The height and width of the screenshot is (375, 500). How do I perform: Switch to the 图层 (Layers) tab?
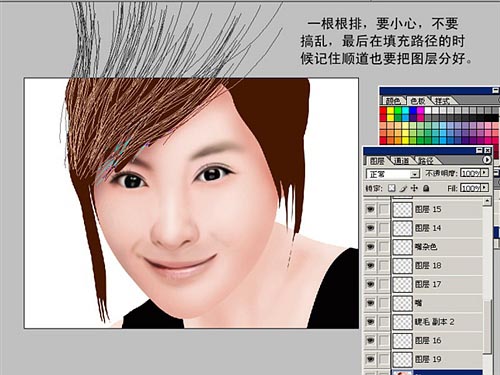377,161
